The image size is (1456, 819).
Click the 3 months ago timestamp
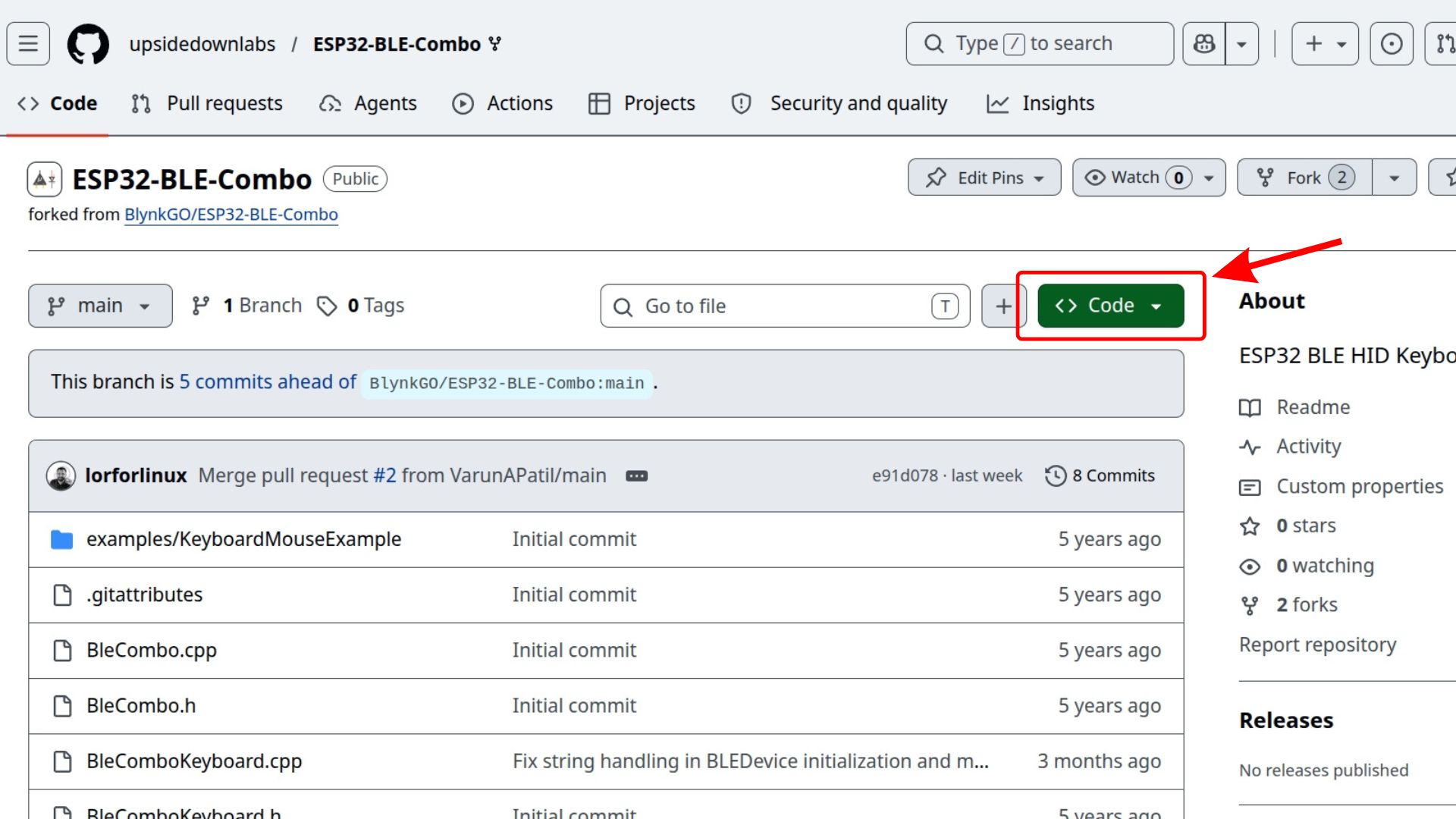(x=1100, y=761)
